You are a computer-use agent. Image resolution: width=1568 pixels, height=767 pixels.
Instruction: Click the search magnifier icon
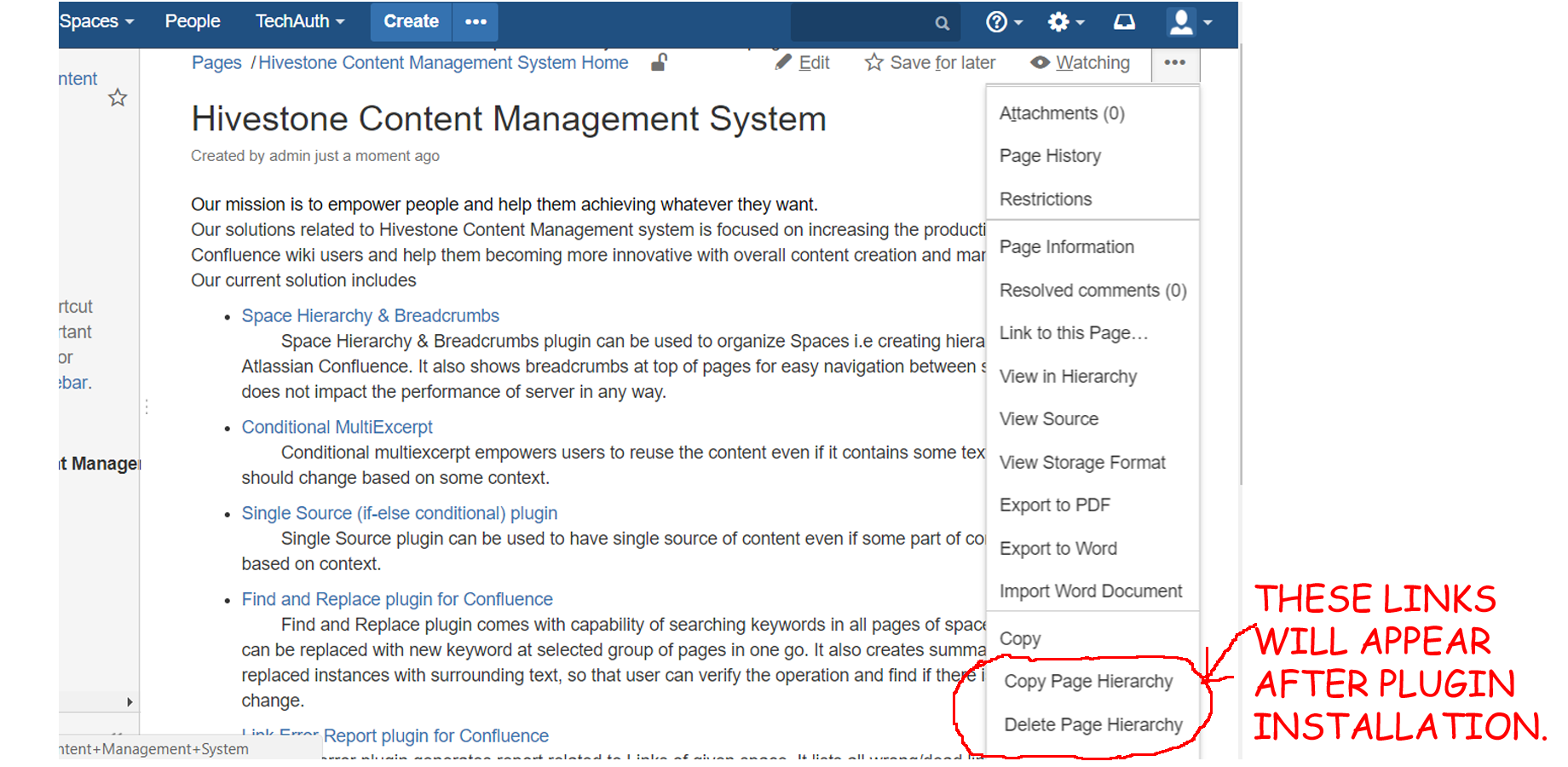click(x=942, y=23)
